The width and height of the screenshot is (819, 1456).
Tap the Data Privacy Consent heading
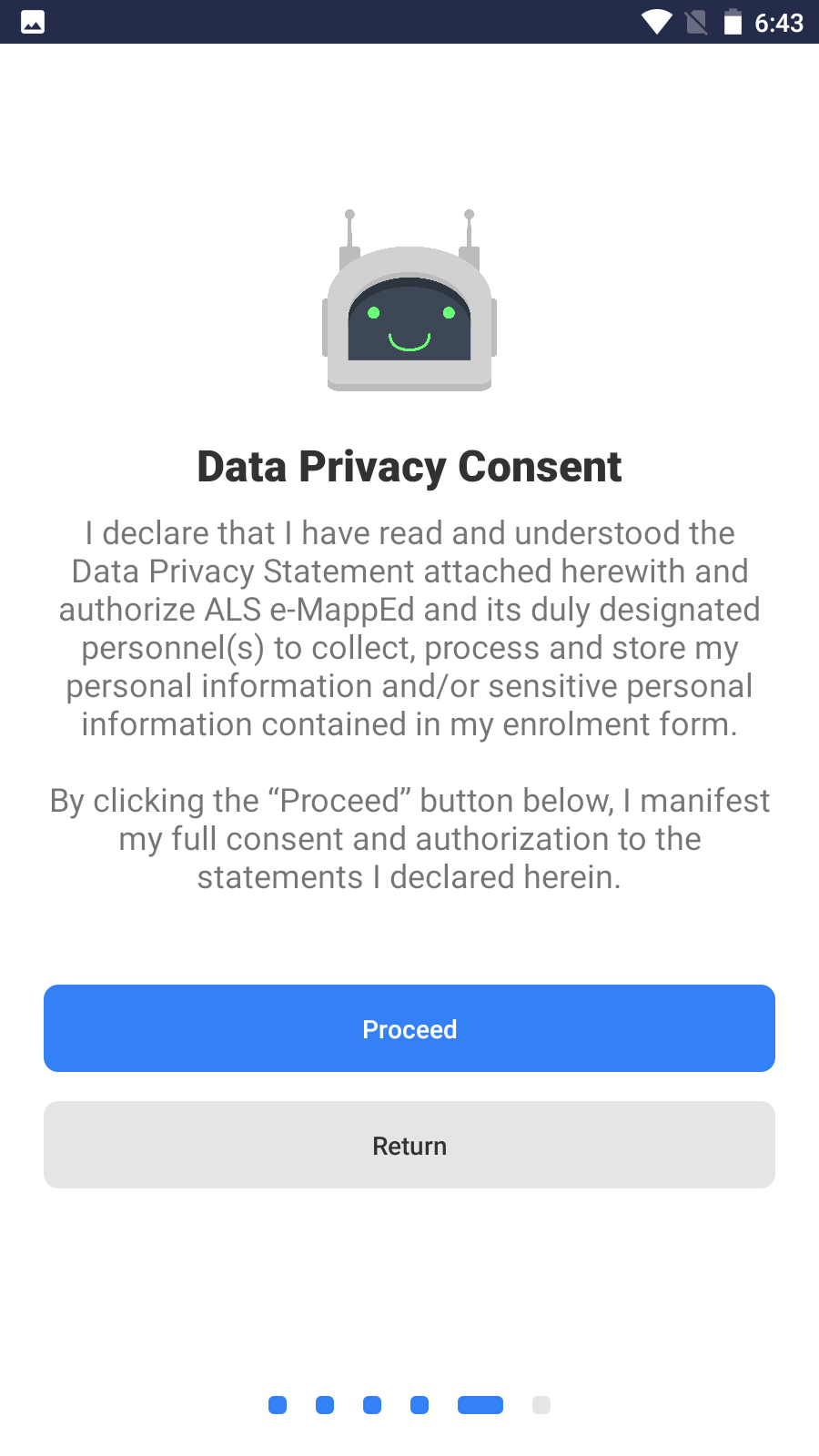(409, 467)
